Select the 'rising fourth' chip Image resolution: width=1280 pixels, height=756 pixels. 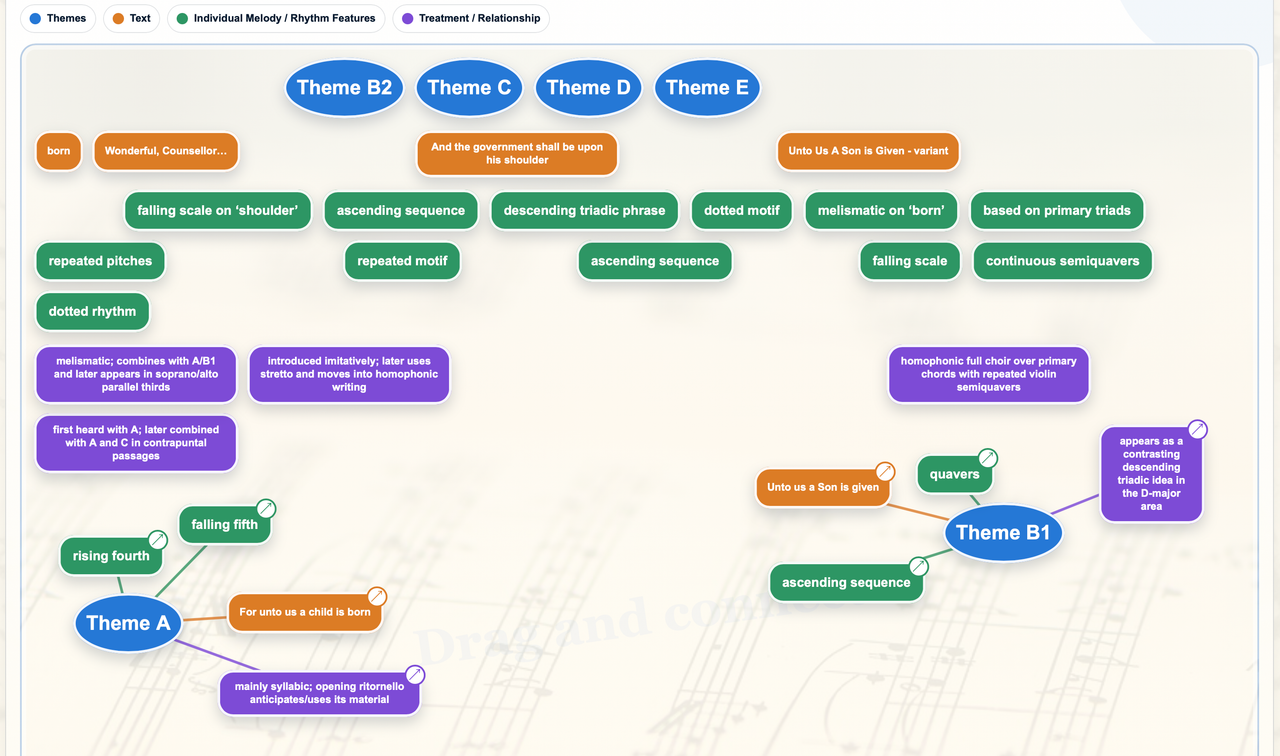[x=111, y=556]
